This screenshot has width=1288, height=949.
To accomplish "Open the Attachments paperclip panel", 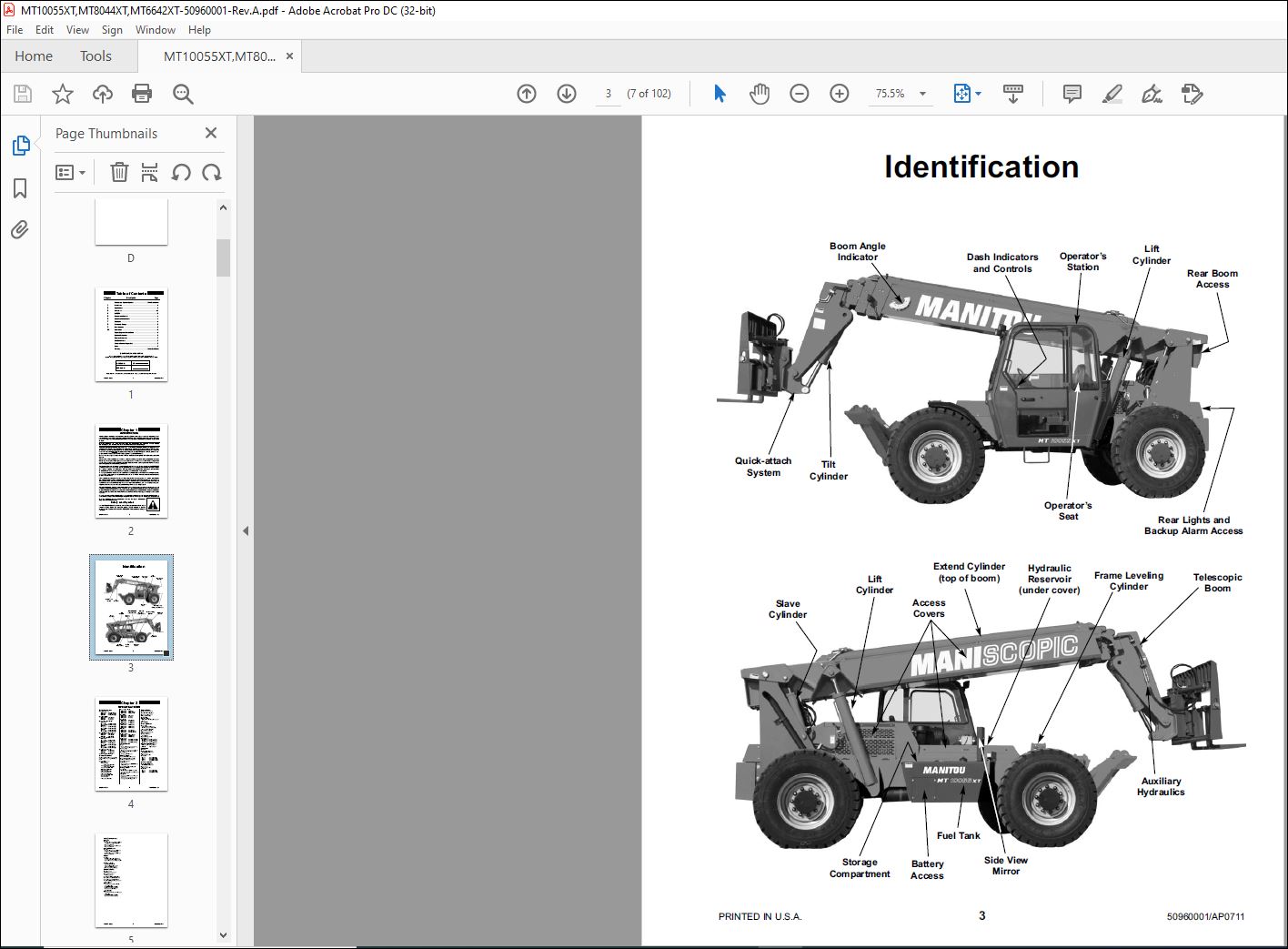I will point(20,229).
